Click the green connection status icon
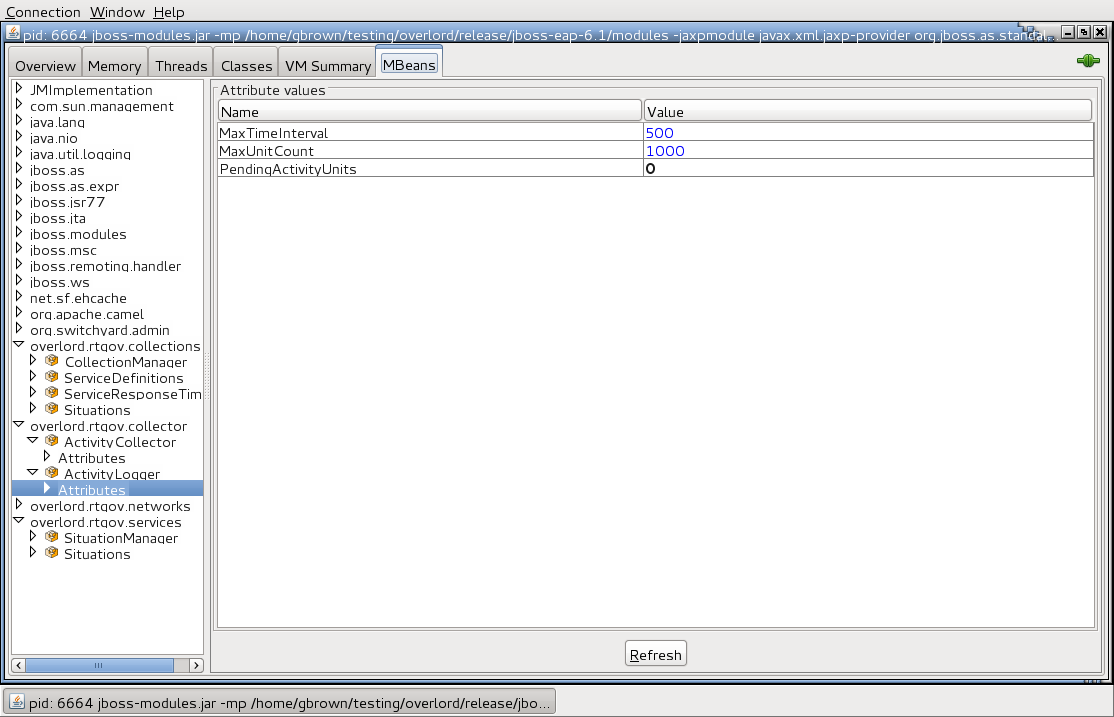 (1087, 60)
